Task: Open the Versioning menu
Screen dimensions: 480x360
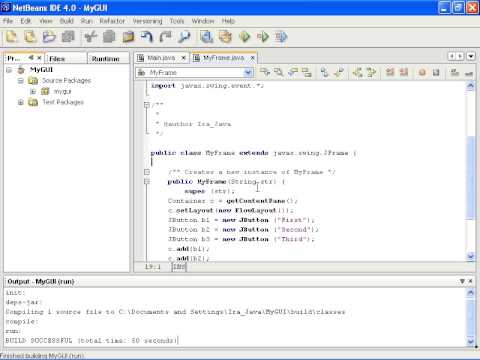Action: click(147, 21)
